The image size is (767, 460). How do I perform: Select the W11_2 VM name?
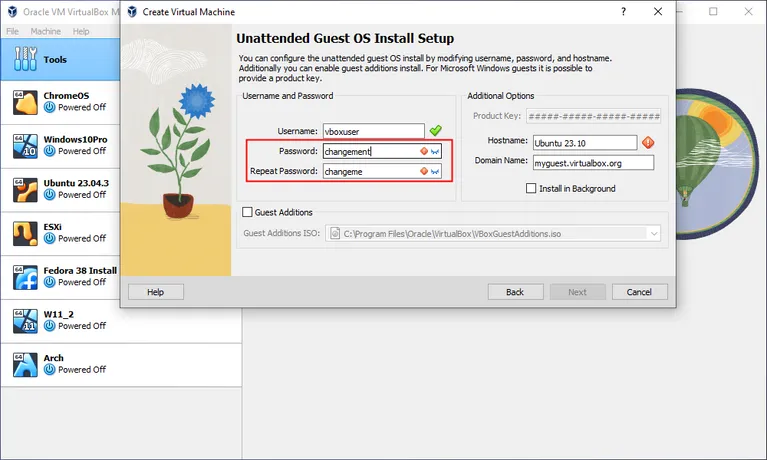(58, 314)
